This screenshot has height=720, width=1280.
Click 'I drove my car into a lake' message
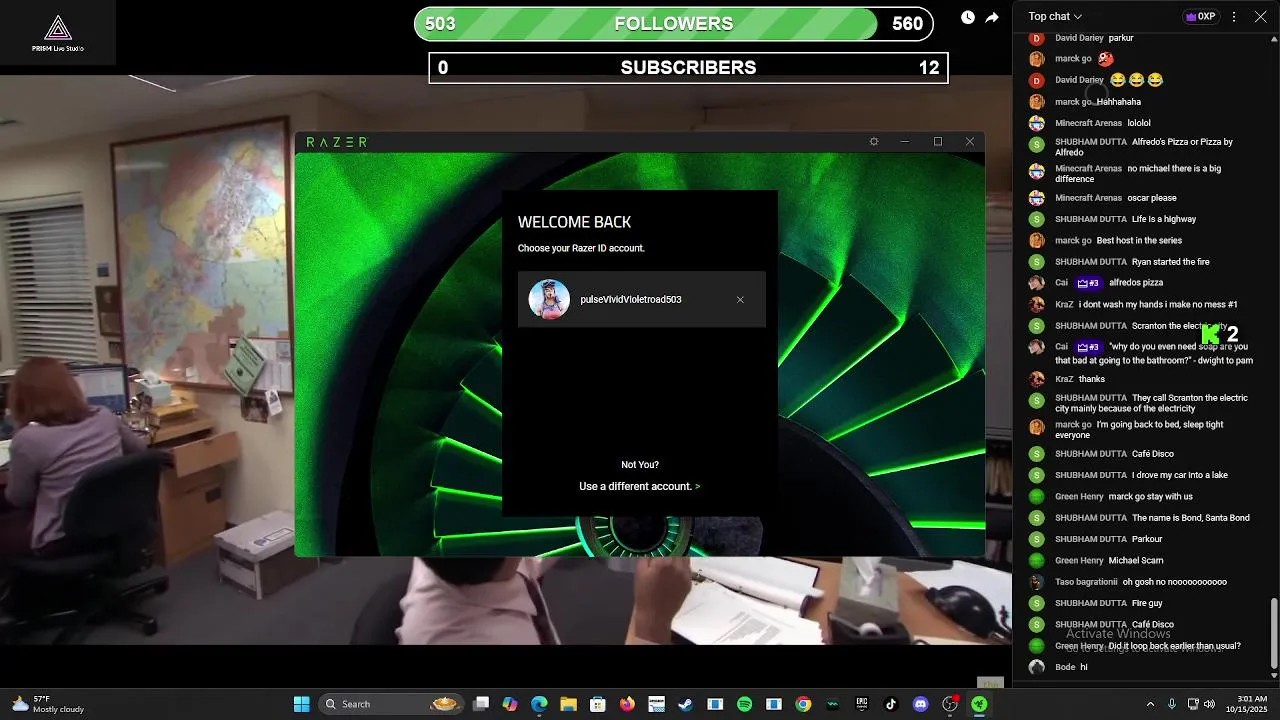[1179, 475]
